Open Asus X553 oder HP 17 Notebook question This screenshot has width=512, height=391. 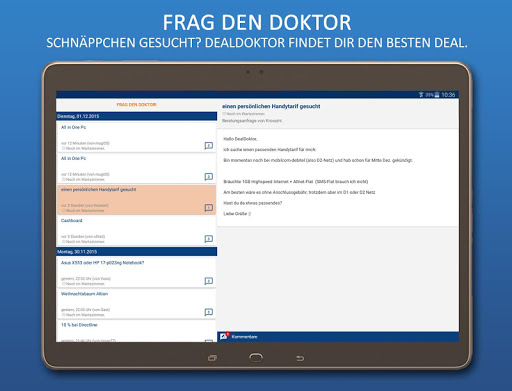137,273
